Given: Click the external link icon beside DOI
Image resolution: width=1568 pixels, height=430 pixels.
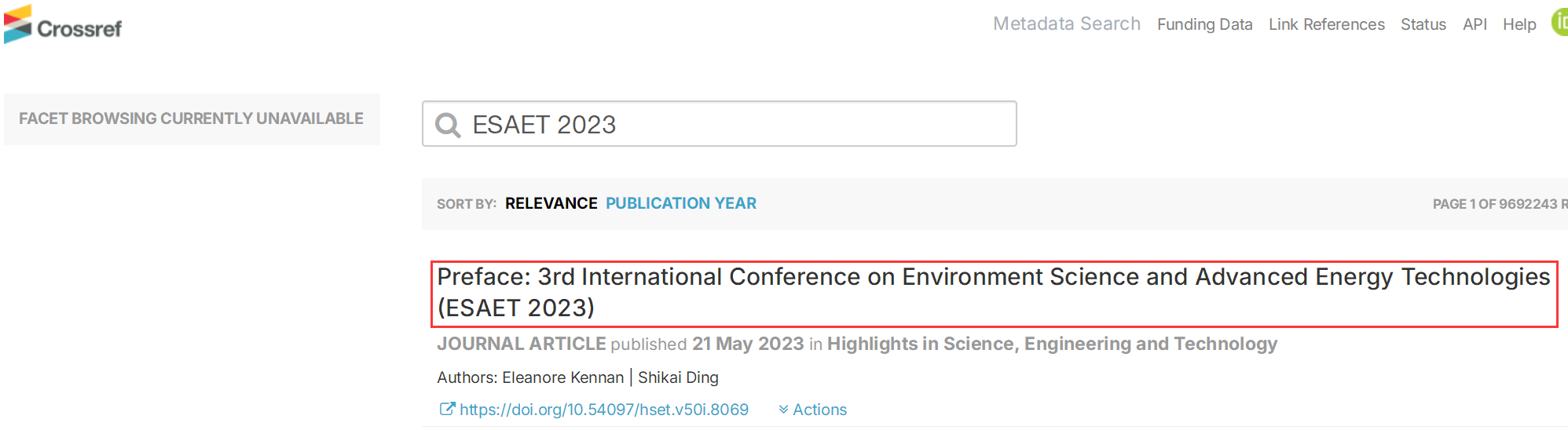Looking at the screenshot, I should (x=447, y=409).
